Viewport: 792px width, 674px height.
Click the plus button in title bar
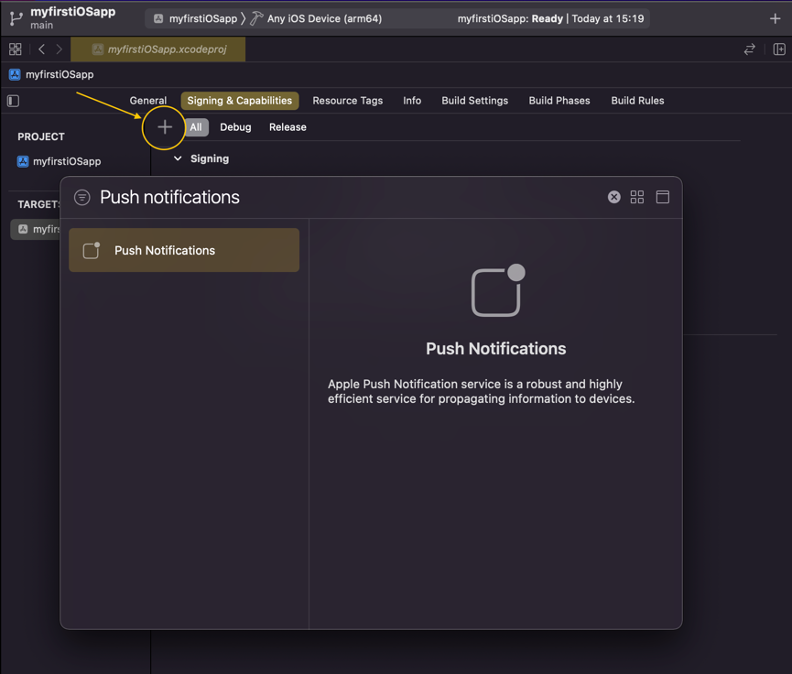775,19
